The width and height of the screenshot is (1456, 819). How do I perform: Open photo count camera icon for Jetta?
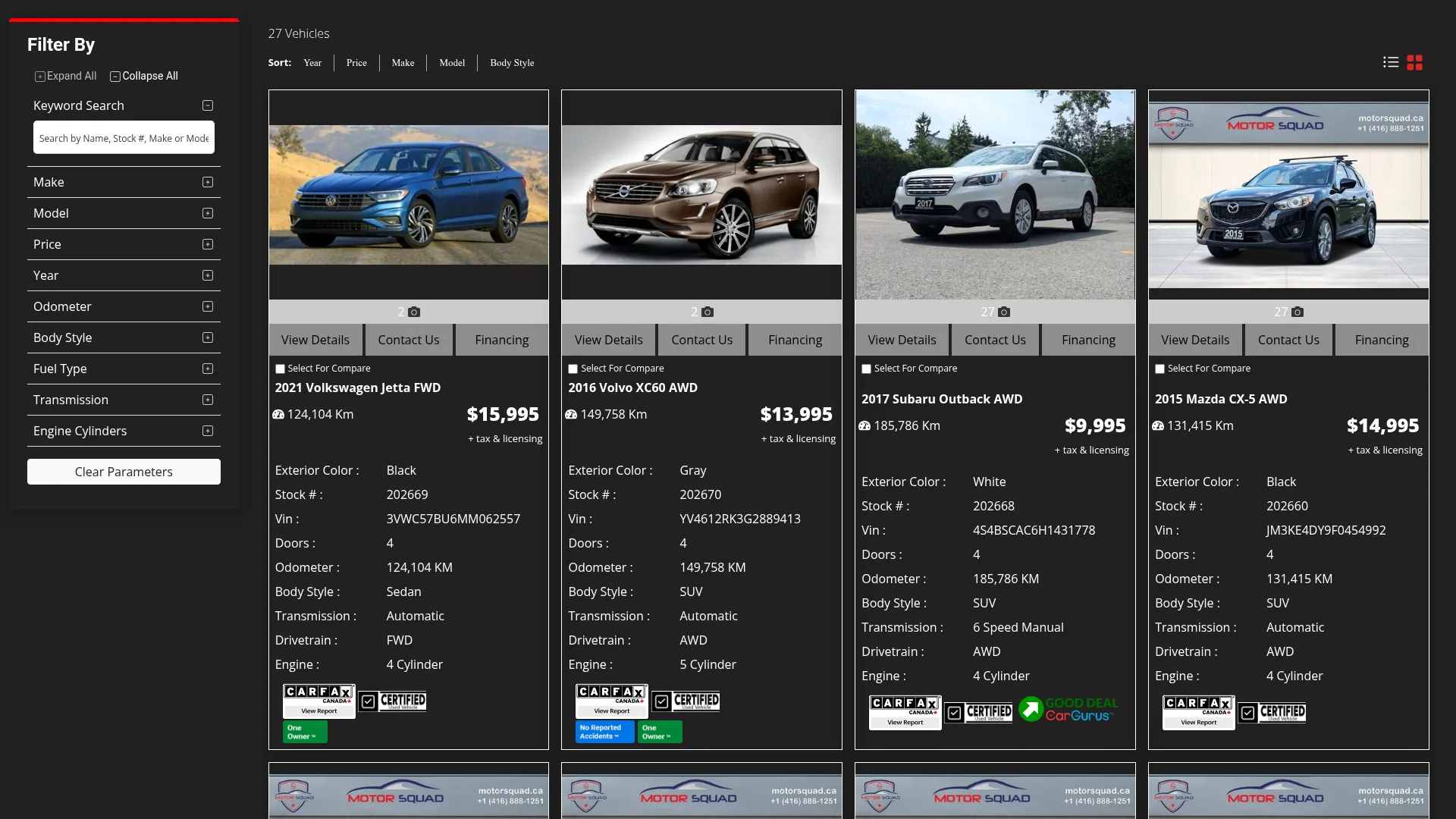click(x=414, y=312)
